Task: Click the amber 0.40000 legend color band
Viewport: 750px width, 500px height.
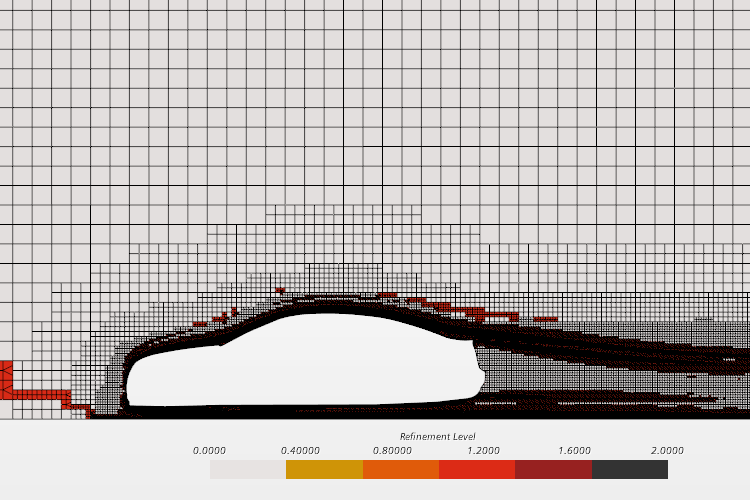Action: coord(324,469)
